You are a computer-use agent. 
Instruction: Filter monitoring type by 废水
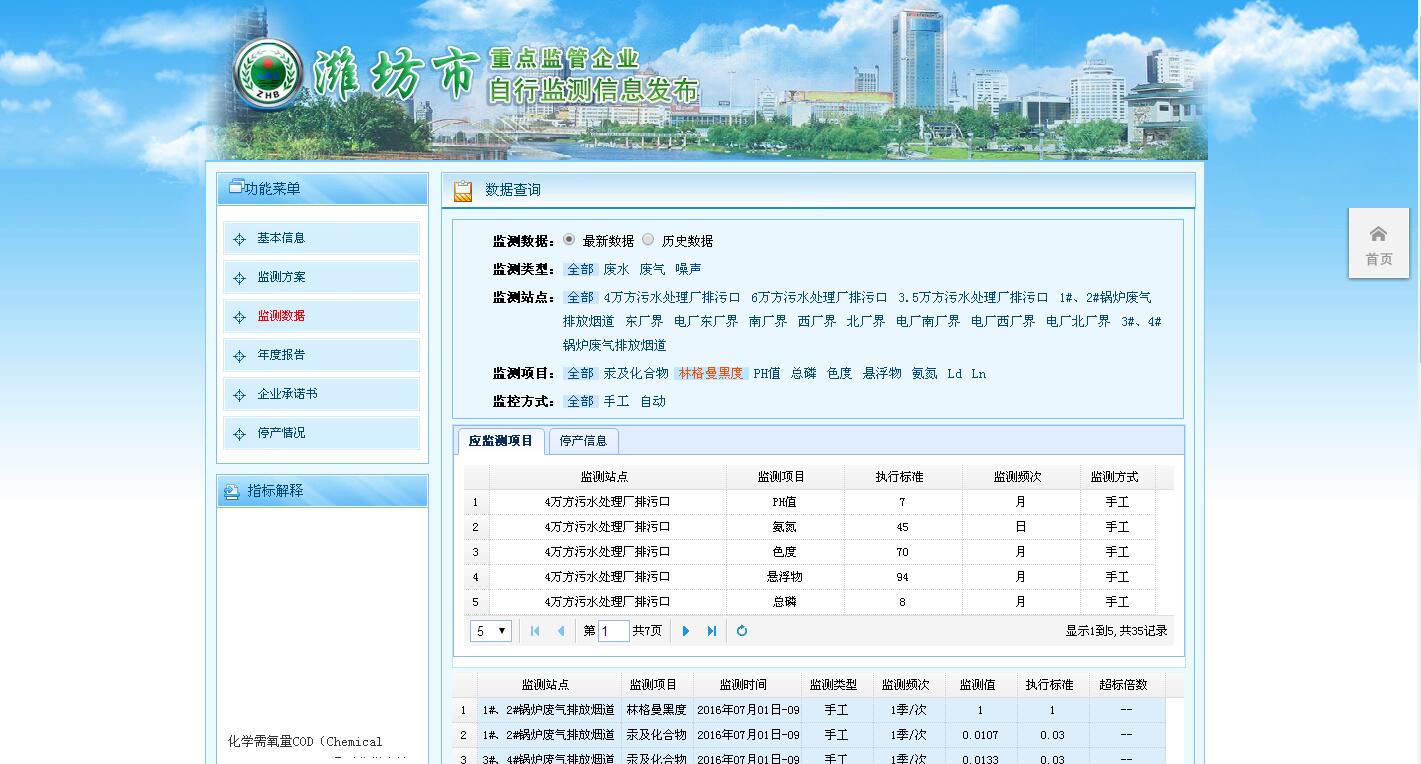[x=616, y=270]
